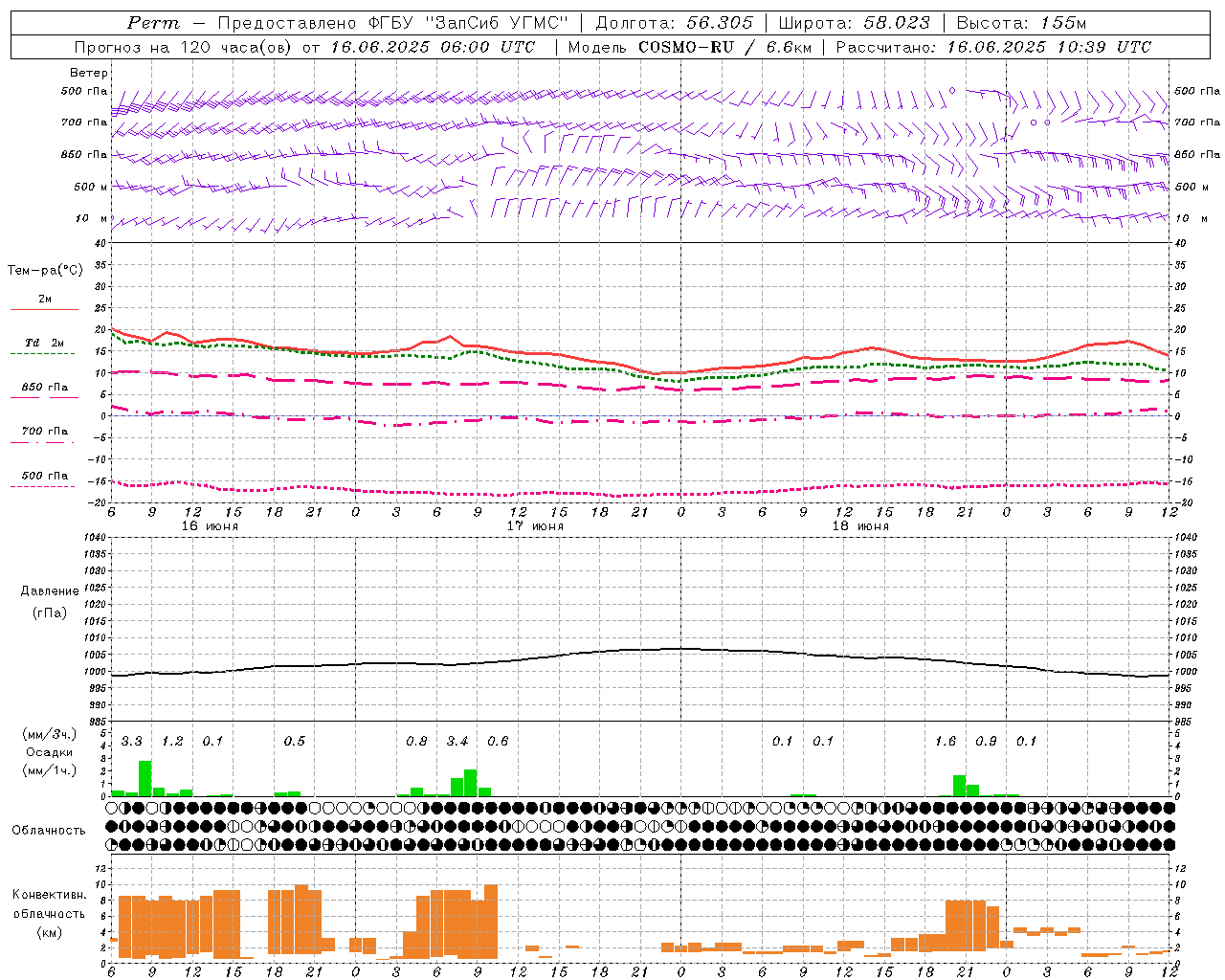Click the red '2м' temperature legend line
The image size is (1225, 980).
pos(44,309)
